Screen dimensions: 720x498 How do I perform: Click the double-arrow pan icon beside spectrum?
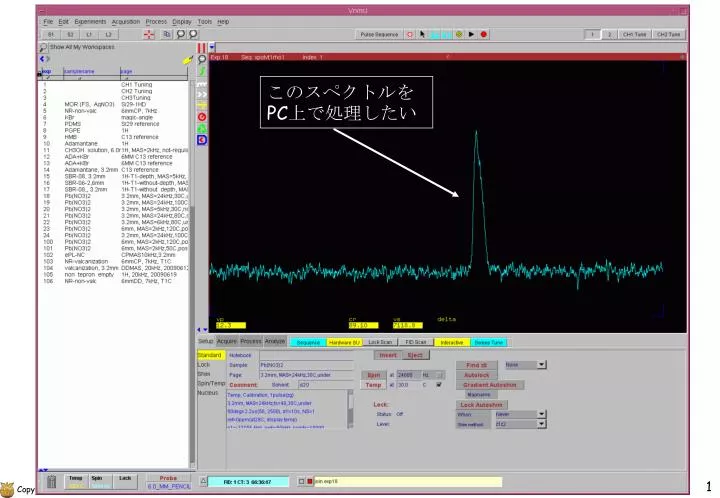(x=202, y=94)
